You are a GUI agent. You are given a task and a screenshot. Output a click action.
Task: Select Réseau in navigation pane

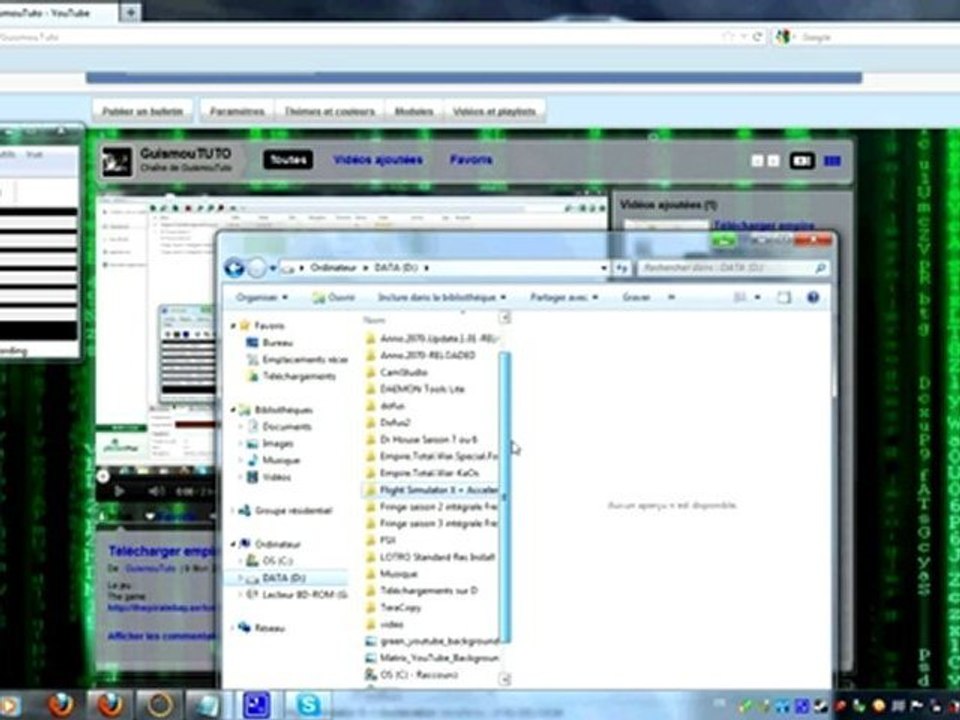tap(262, 628)
